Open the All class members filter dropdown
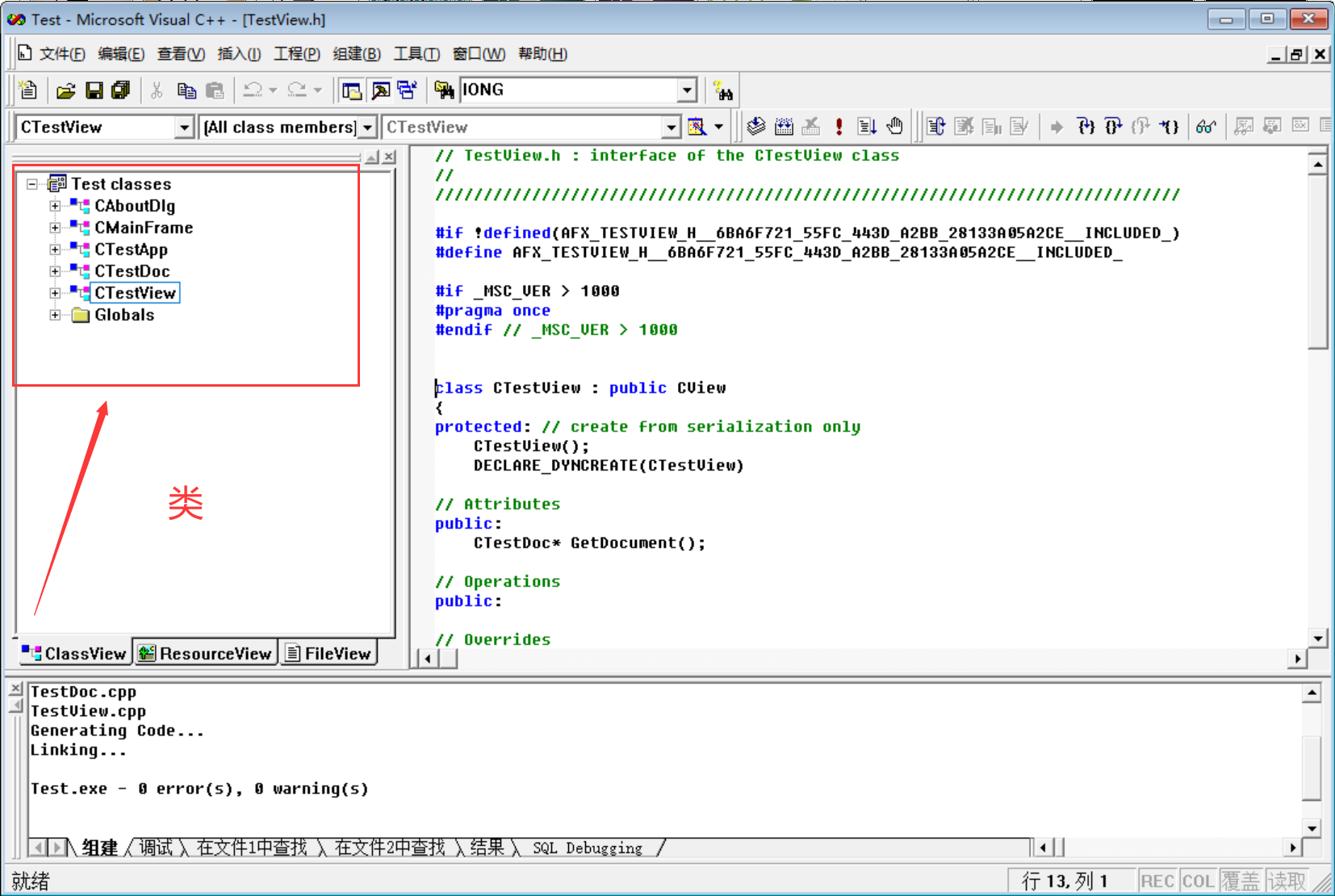1335x896 pixels. coord(368,128)
